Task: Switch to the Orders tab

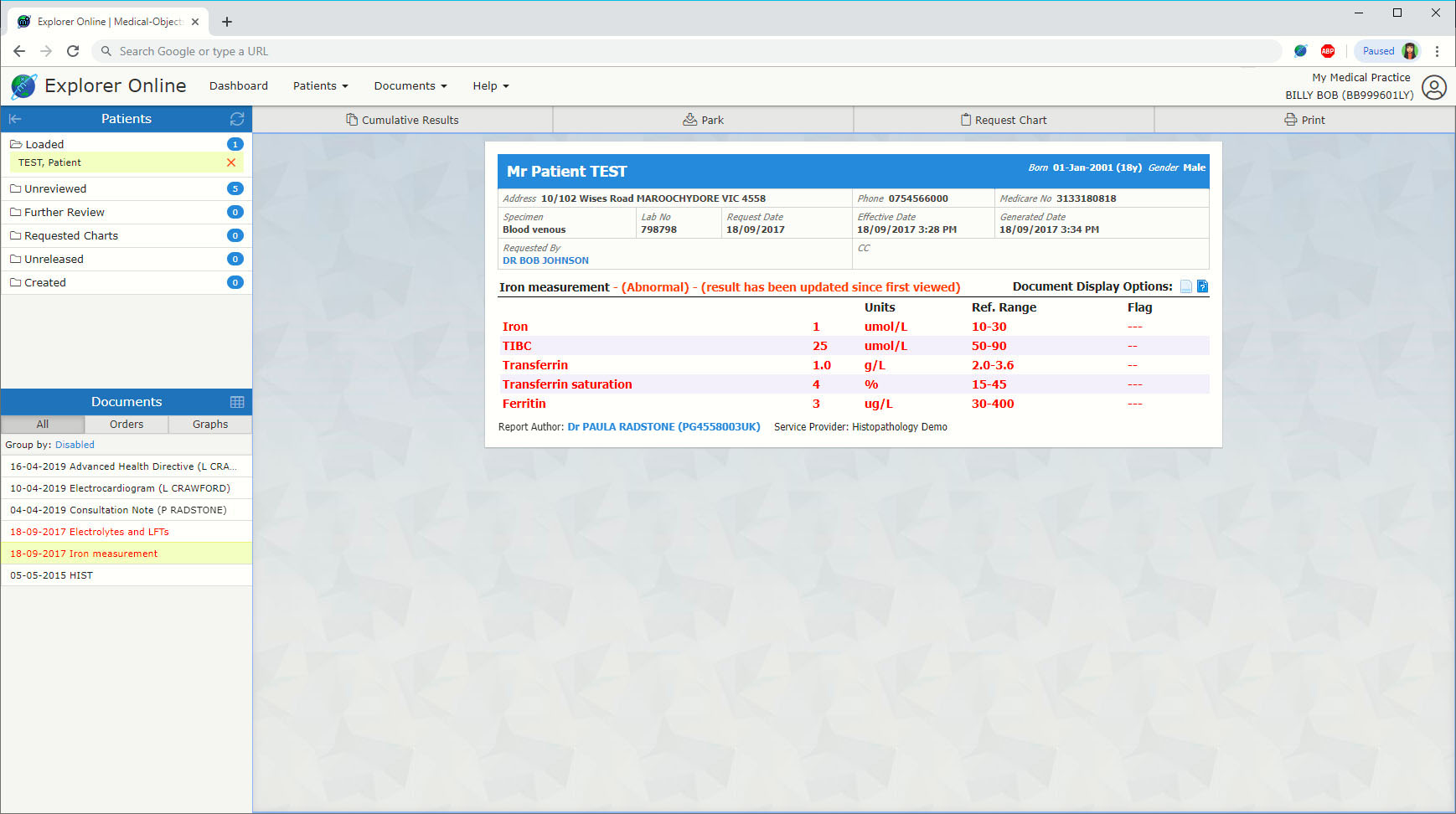Action: click(126, 425)
